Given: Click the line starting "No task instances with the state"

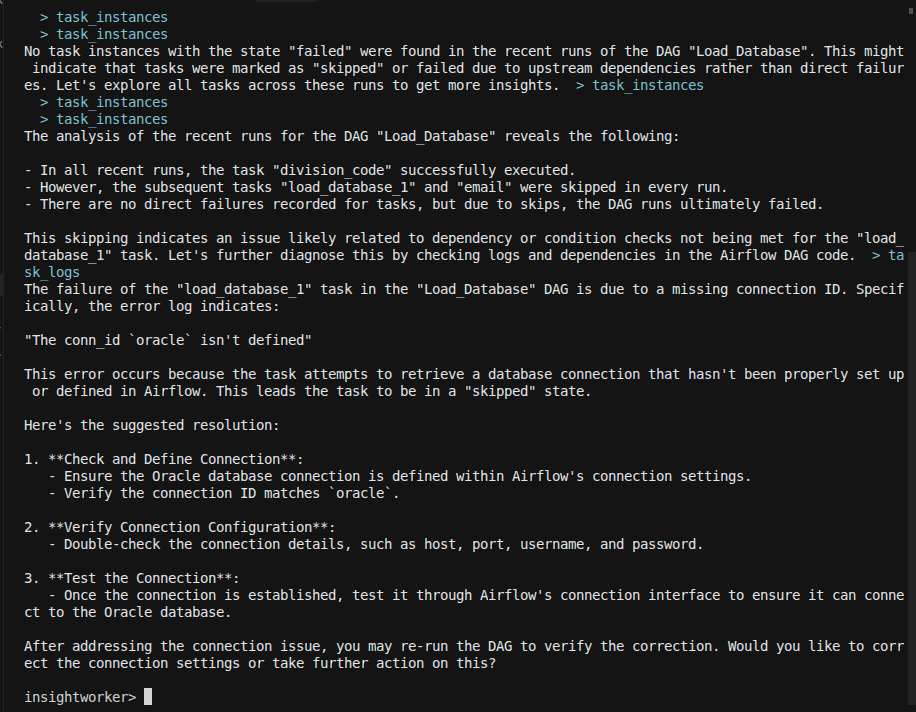Looking at the screenshot, I should pyautogui.click(x=464, y=51).
